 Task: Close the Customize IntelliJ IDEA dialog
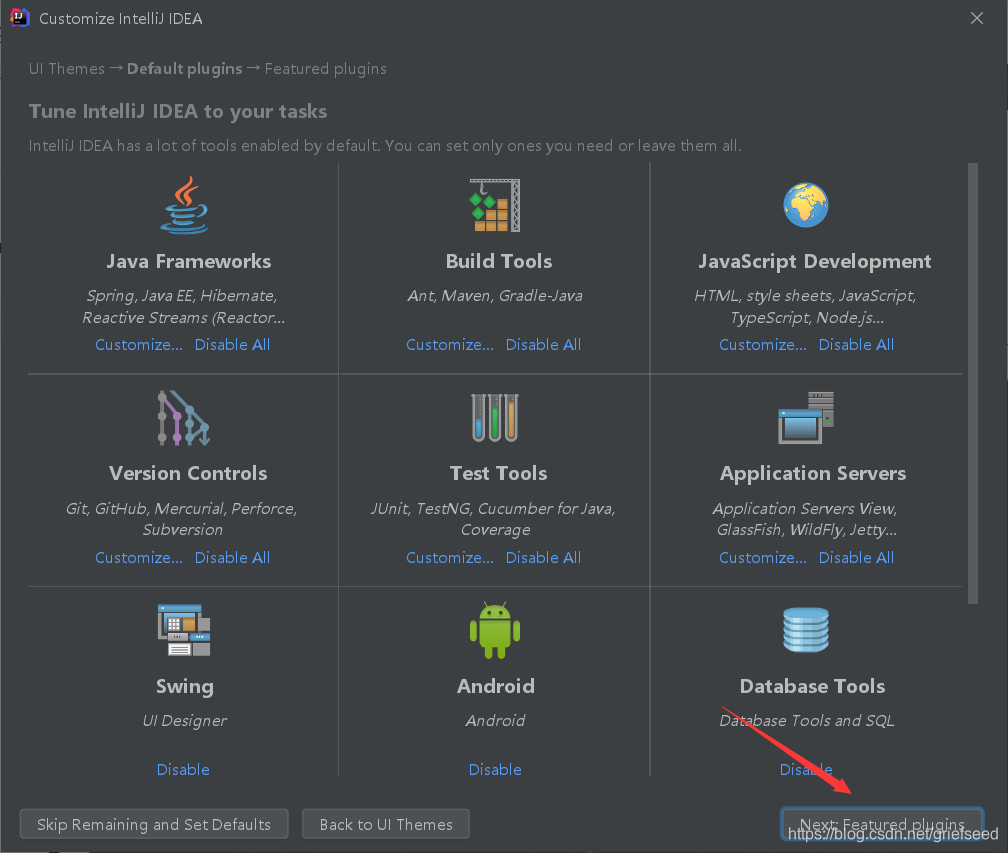click(x=976, y=18)
